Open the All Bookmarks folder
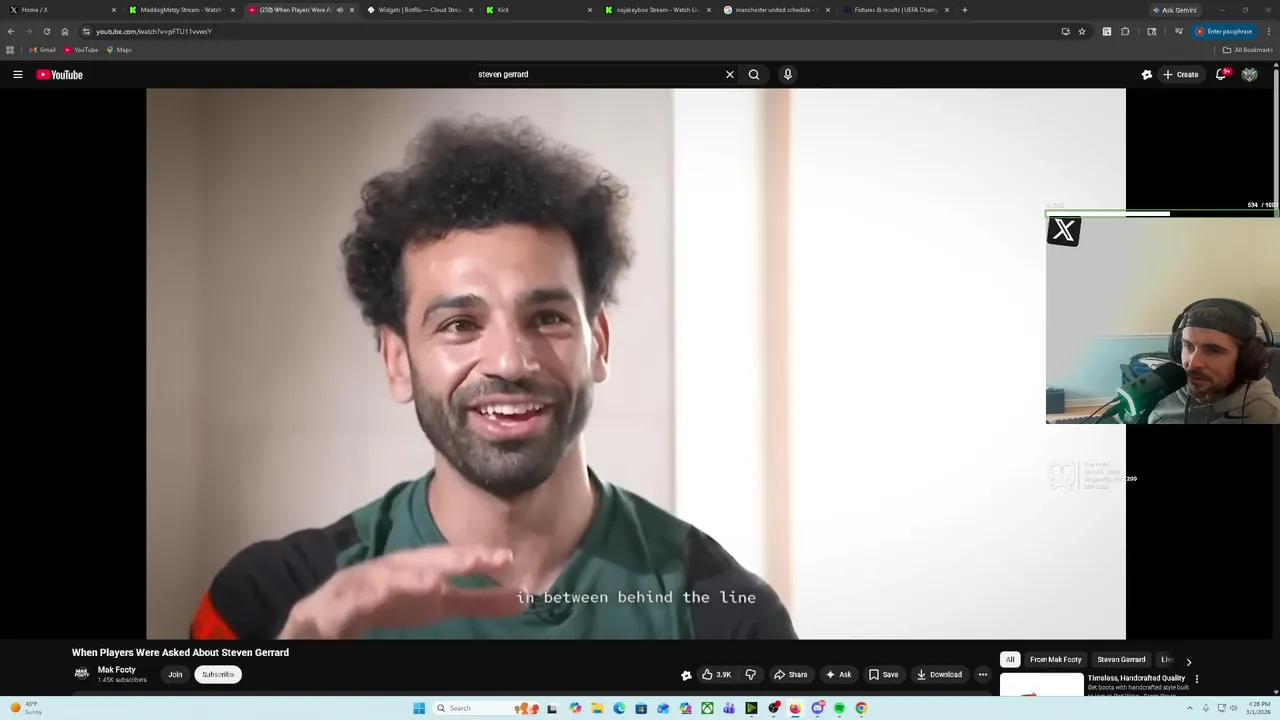This screenshot has width=1280, height=720. pos(1247,50)
